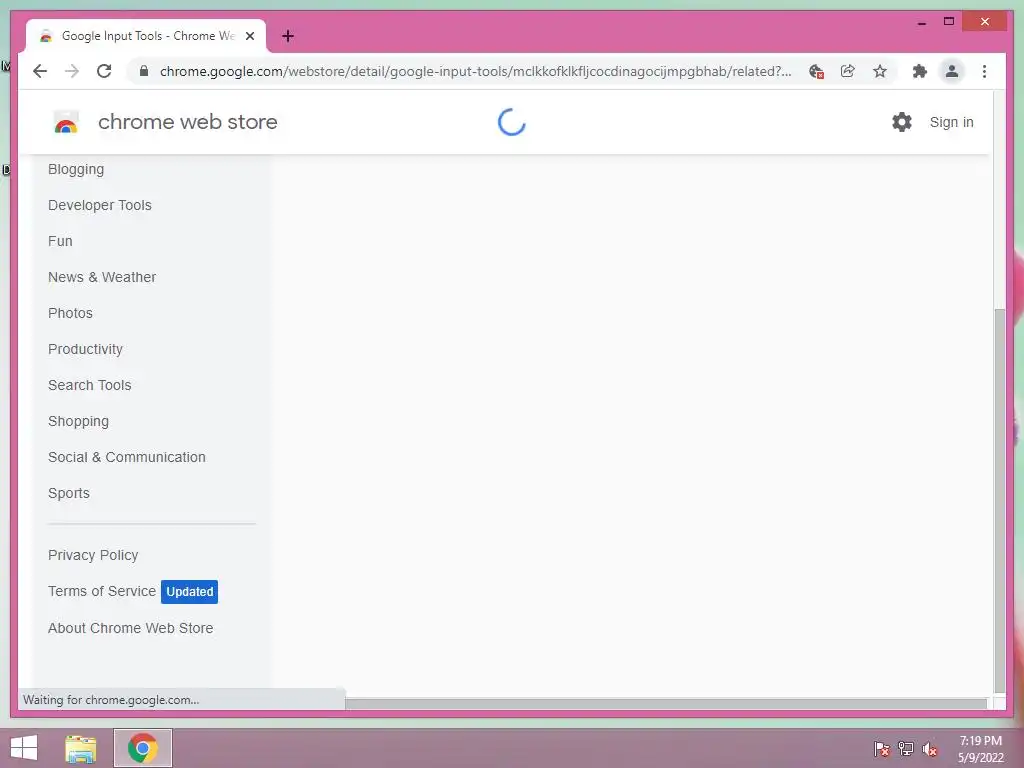Viewport: 1024px width, 768px height.
Task: Open the Action Center flag icon
Action: [x=882, y=749]
